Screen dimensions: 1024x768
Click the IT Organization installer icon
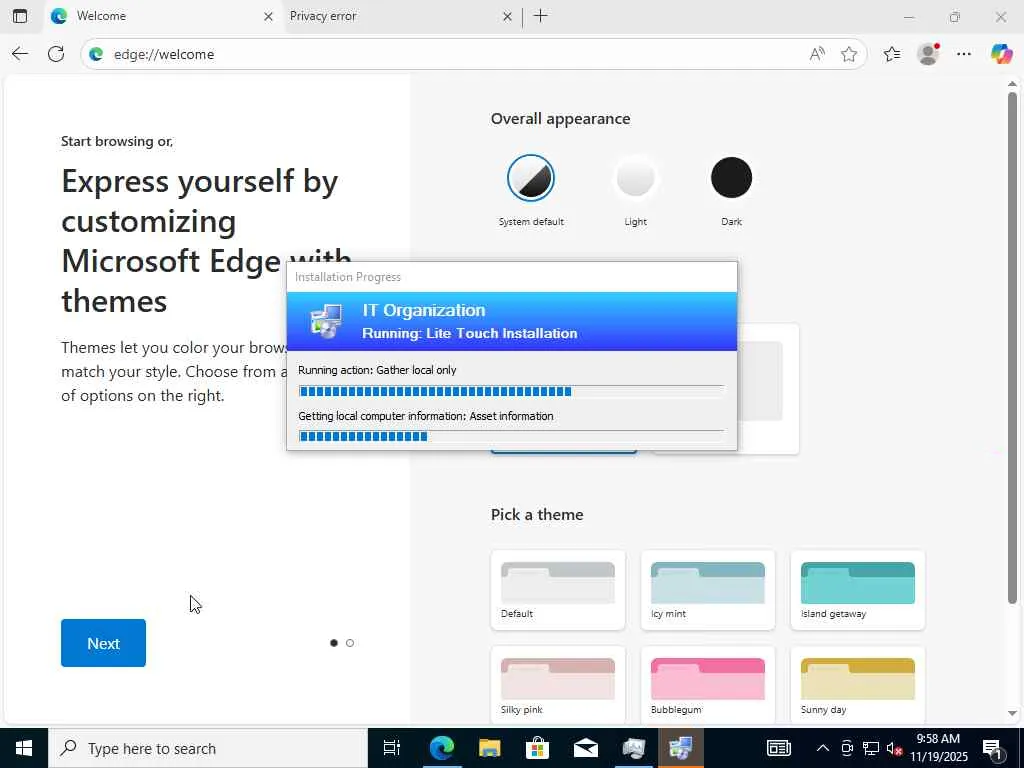[326, 321]
